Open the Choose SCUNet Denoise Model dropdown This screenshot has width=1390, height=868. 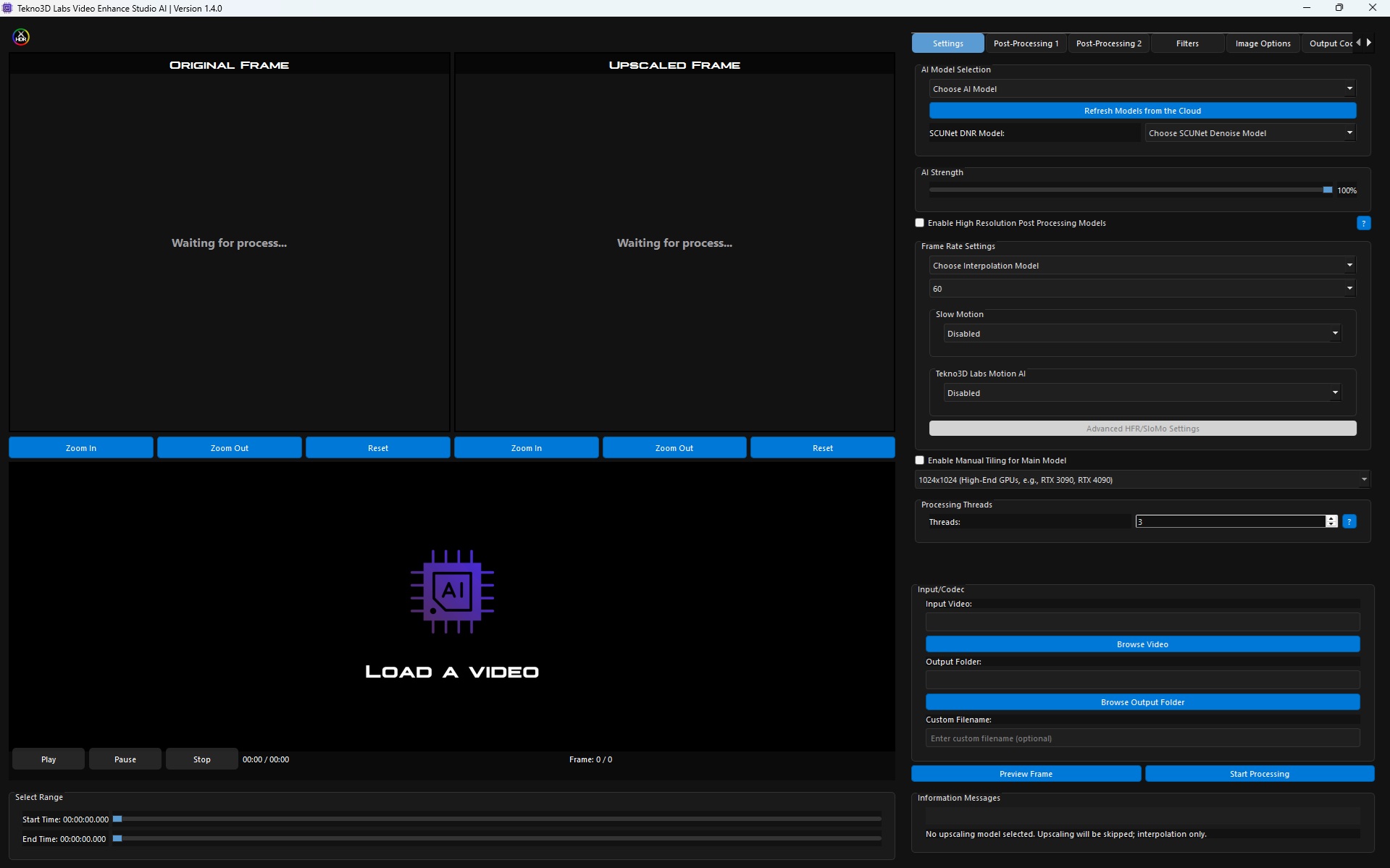[x=1250, y=133]
